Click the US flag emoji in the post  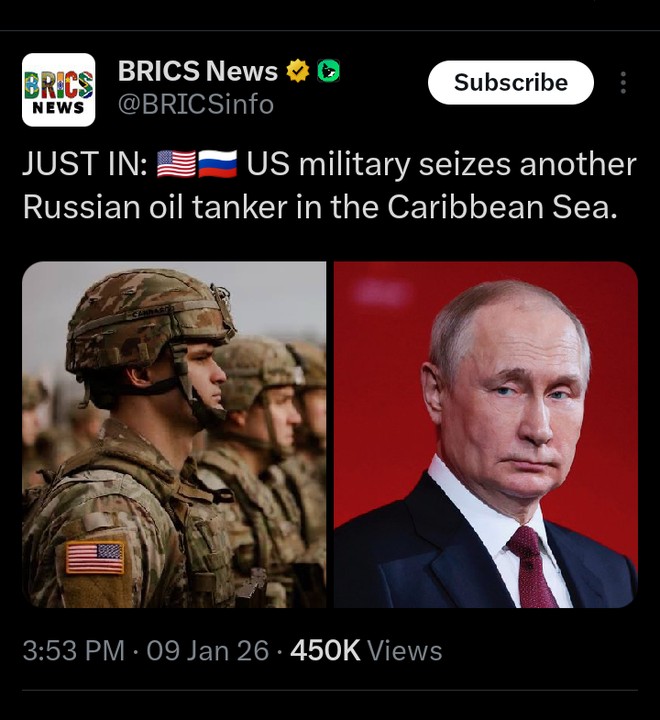click(176, 164)
